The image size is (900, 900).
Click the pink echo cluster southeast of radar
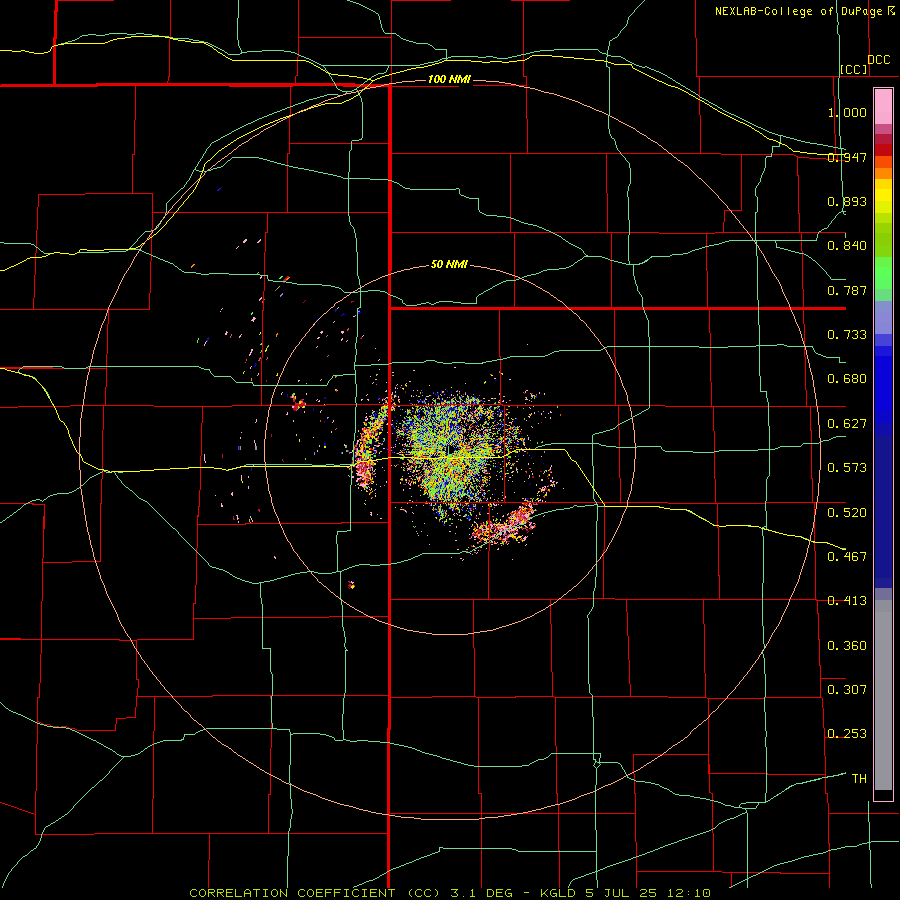505,525
